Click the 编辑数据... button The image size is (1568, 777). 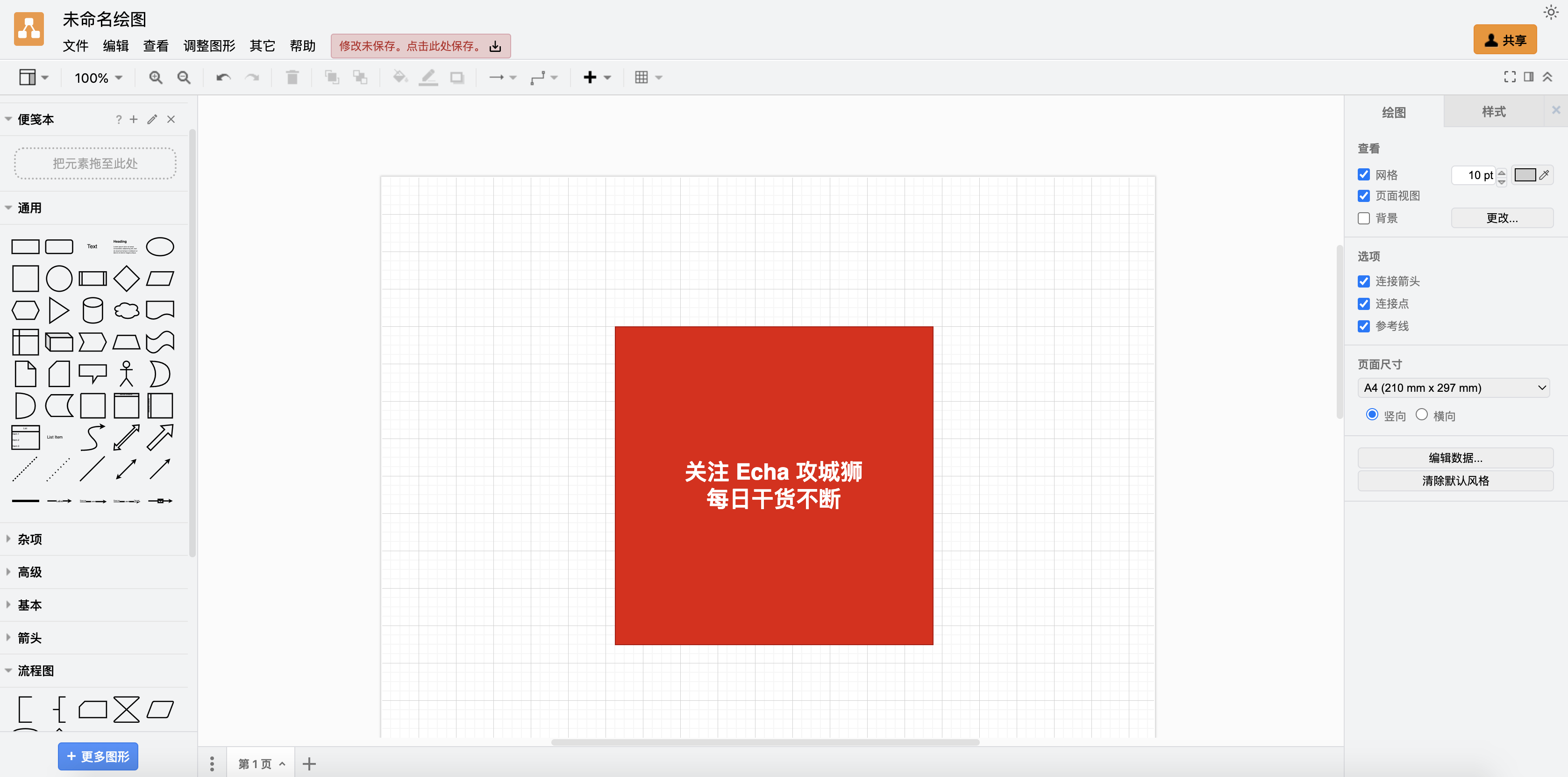coord(1455,458)
